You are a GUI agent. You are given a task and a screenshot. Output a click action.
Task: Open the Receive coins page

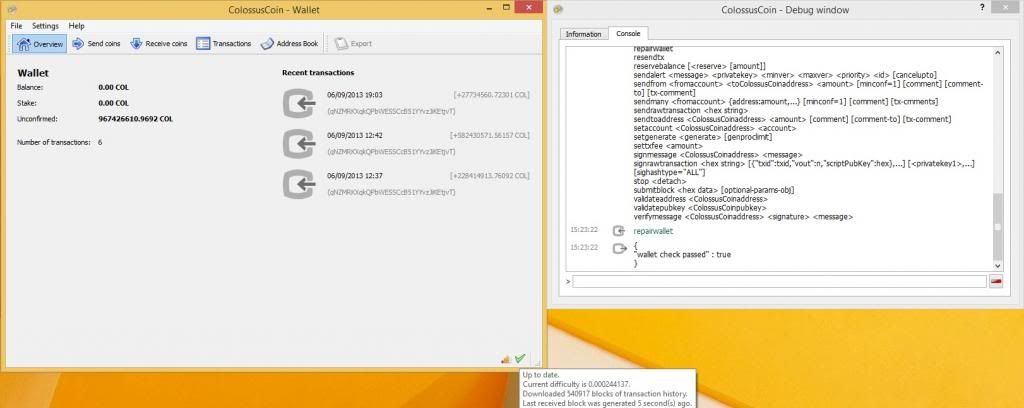159,44
